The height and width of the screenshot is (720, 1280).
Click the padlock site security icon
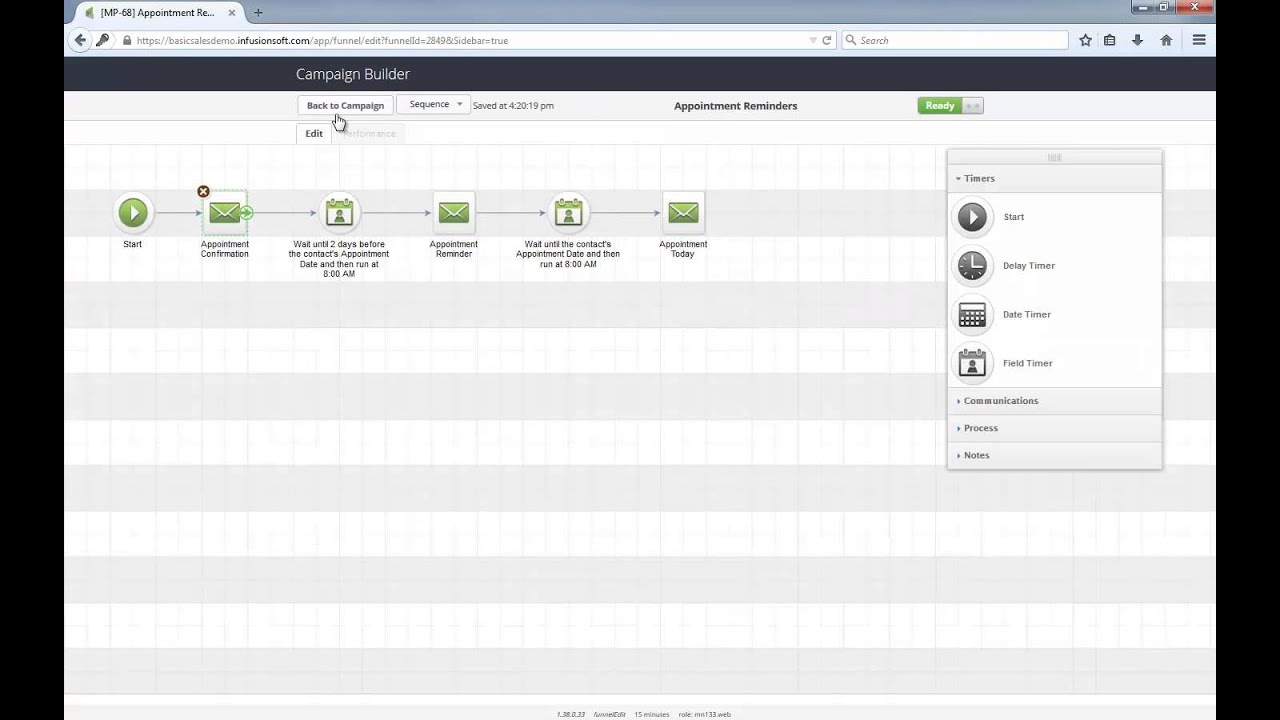127,41
